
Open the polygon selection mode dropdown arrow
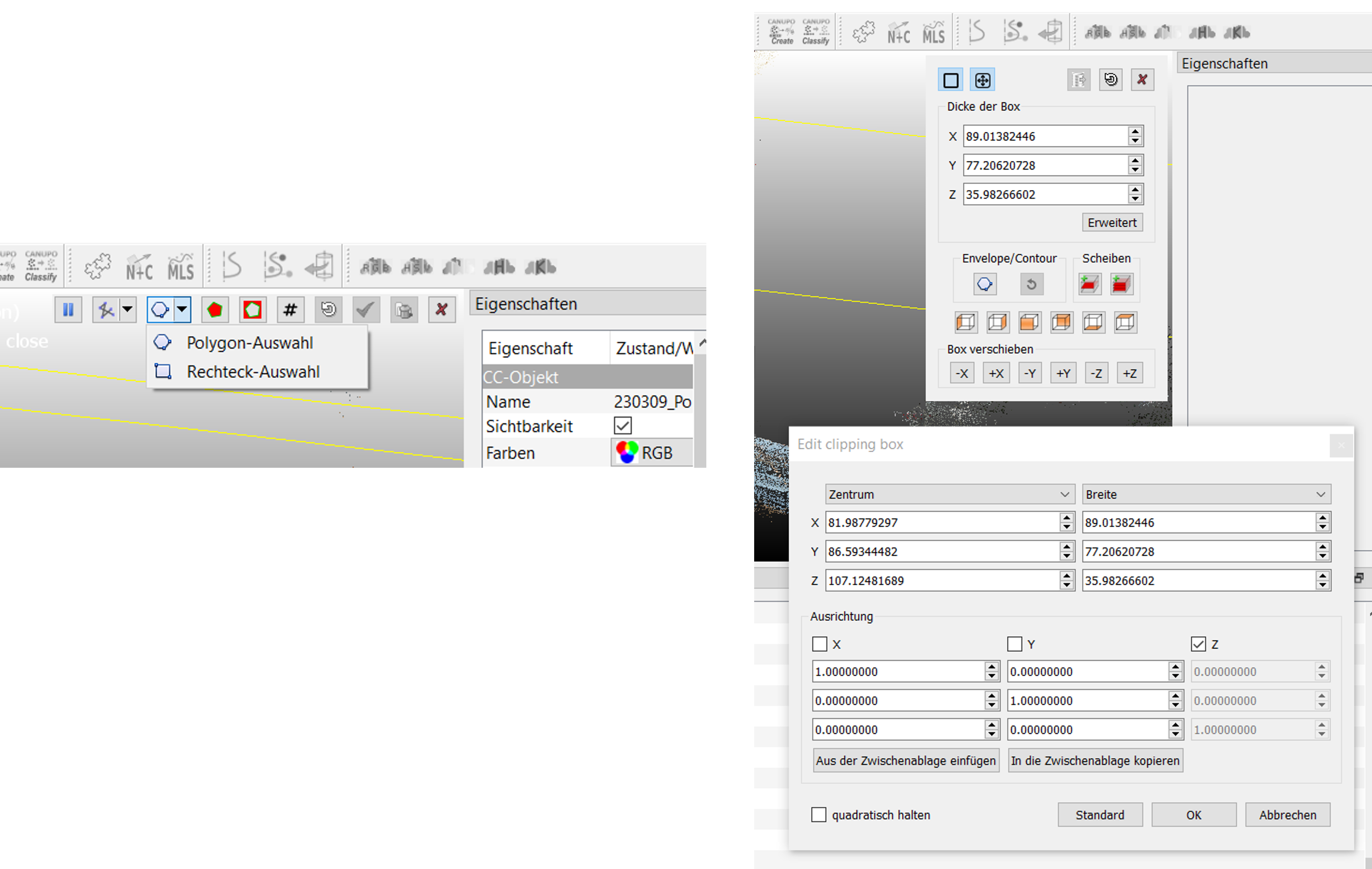coord(182,310)
